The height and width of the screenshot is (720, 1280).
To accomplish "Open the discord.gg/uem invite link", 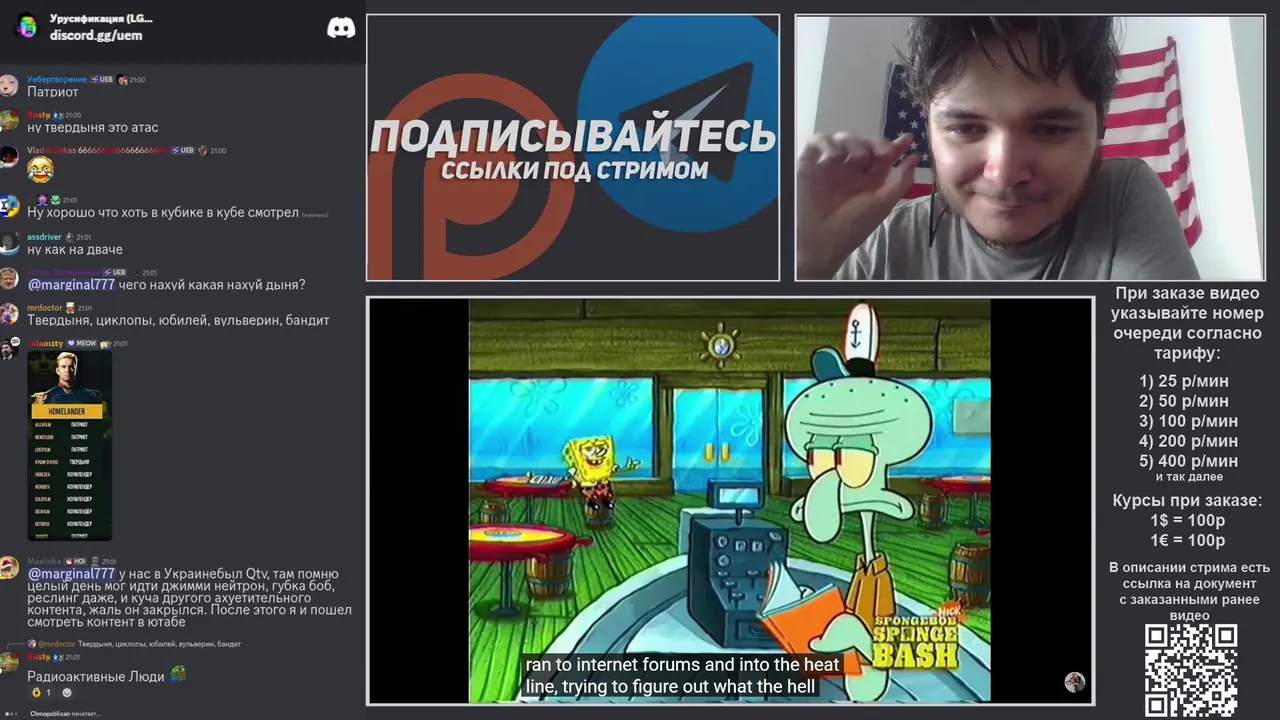I will pyautogui.click(x=96, y=35).
